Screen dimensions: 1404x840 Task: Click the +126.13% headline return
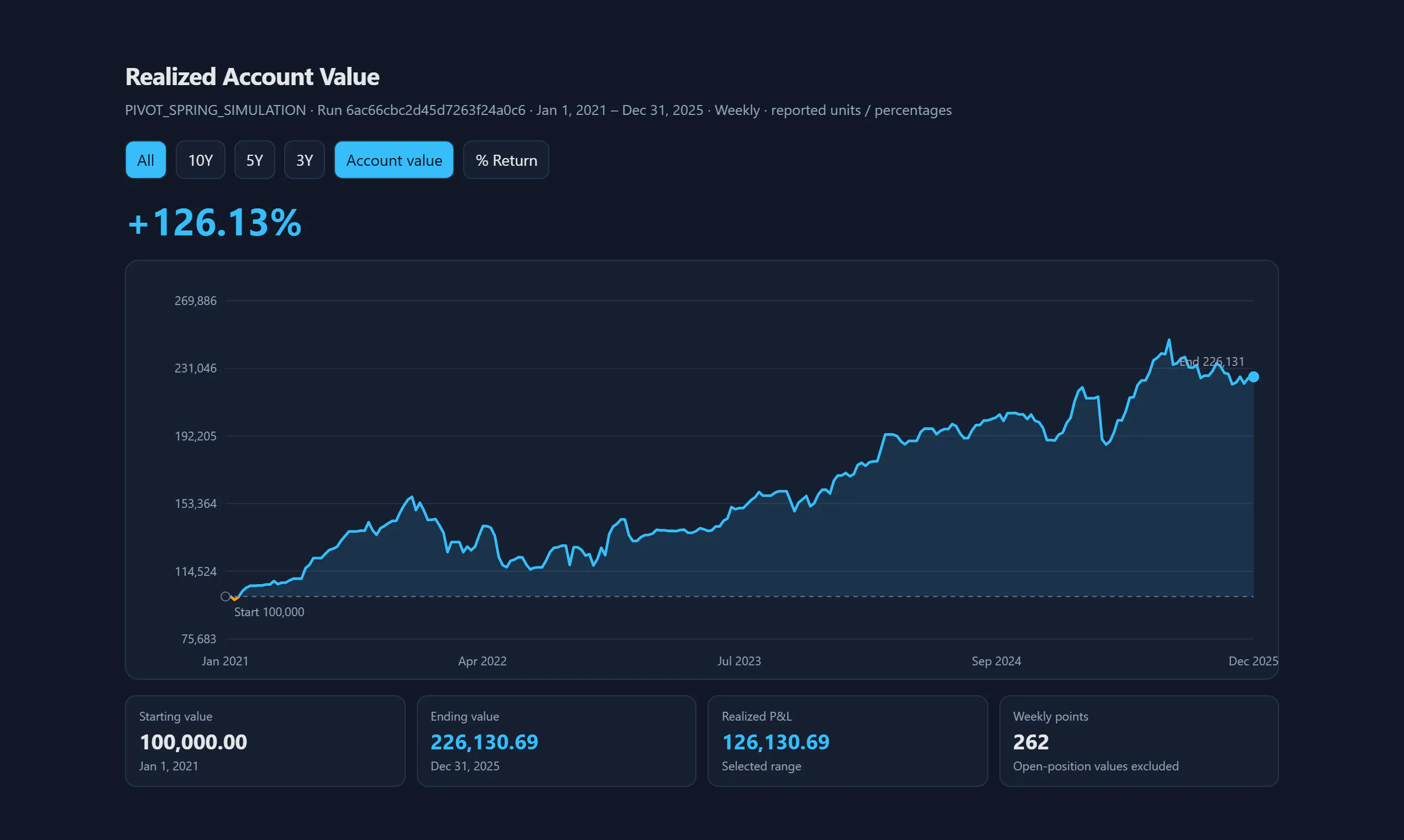click(x=214, y=222)
